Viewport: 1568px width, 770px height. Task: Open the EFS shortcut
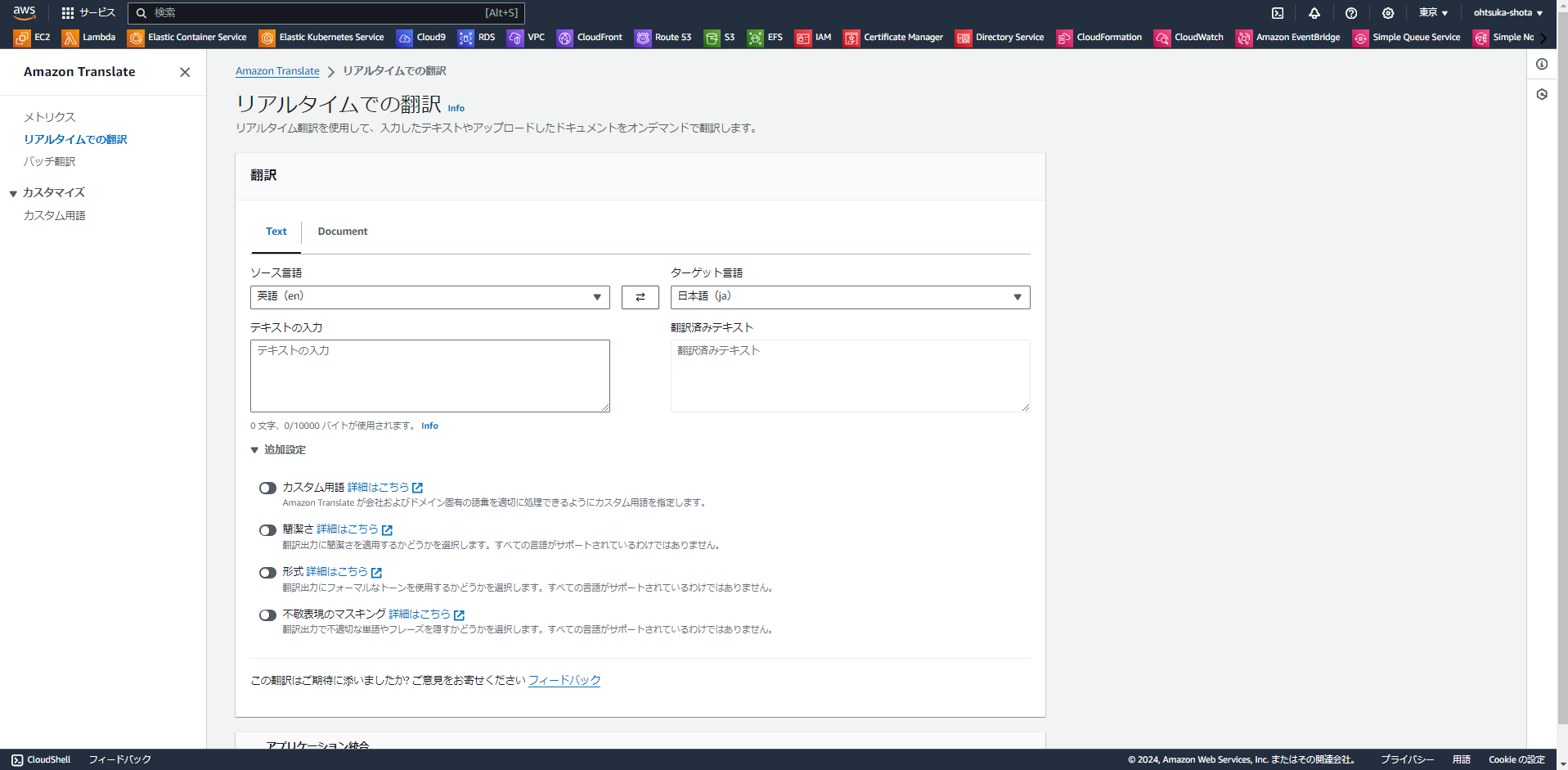765,38
